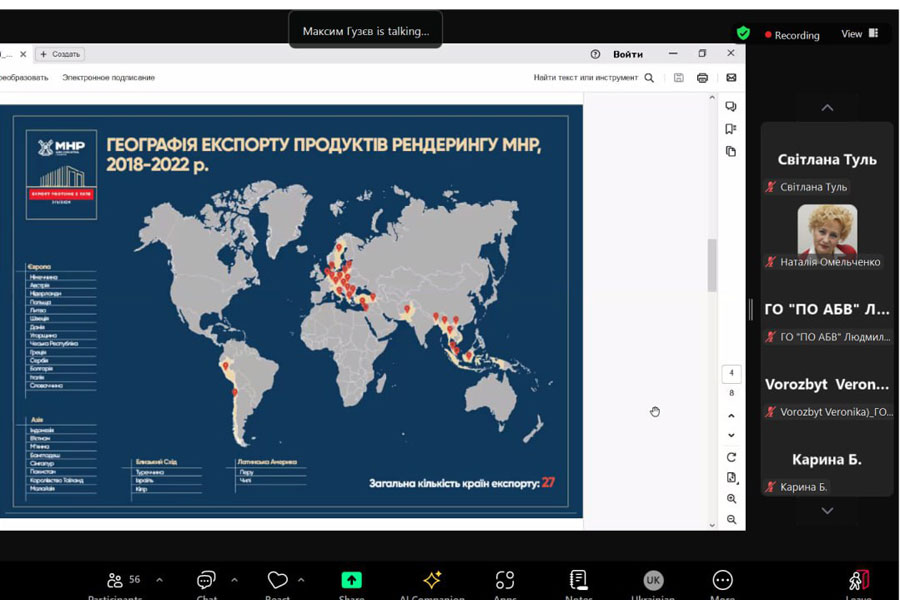900x600 pixels.
Task: Click the print icon in PDF viewer
Action: pyautogui.click(x=703, y=78)
